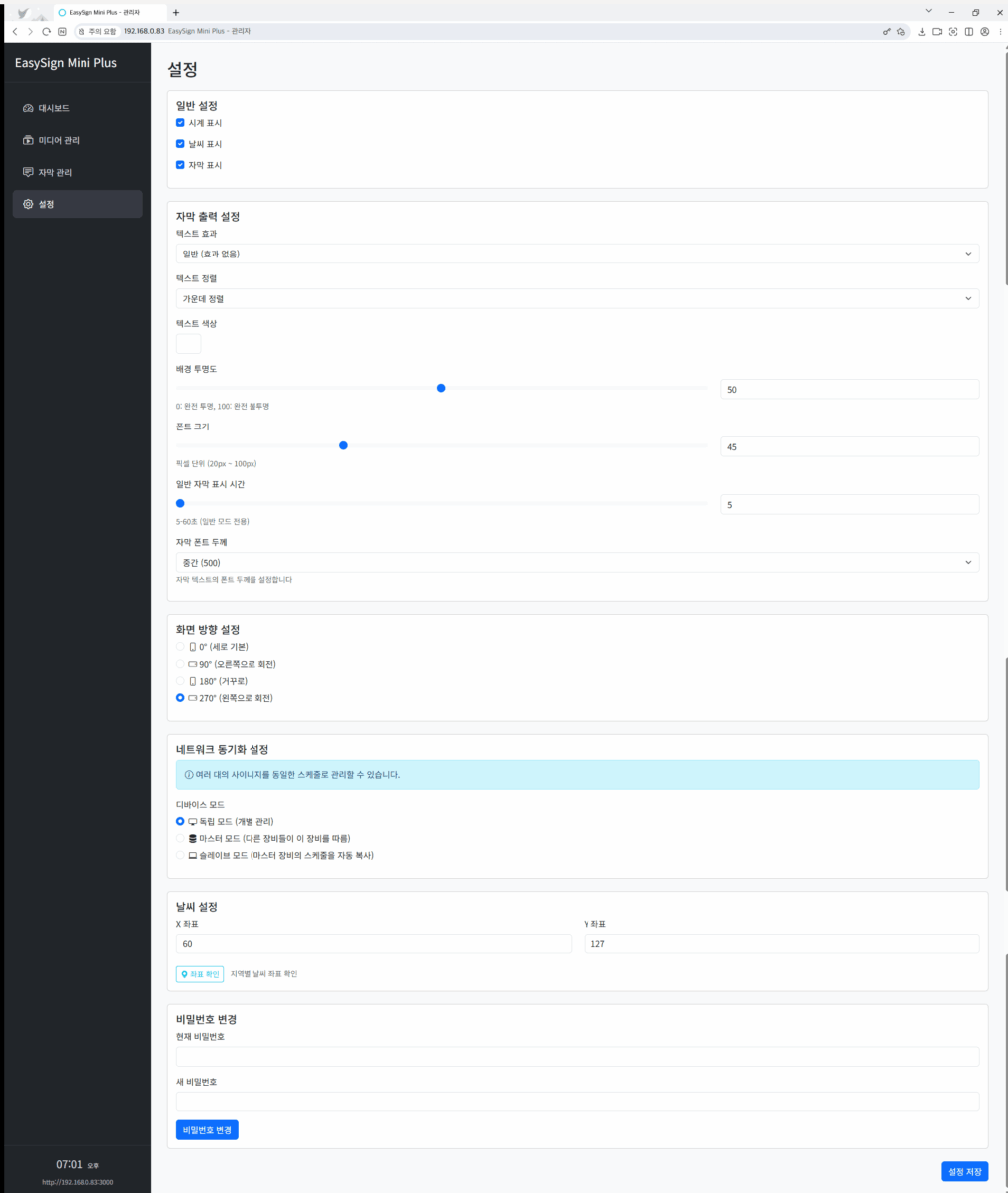Click the 90° landscape orientation icon

[x=193, y=664]
